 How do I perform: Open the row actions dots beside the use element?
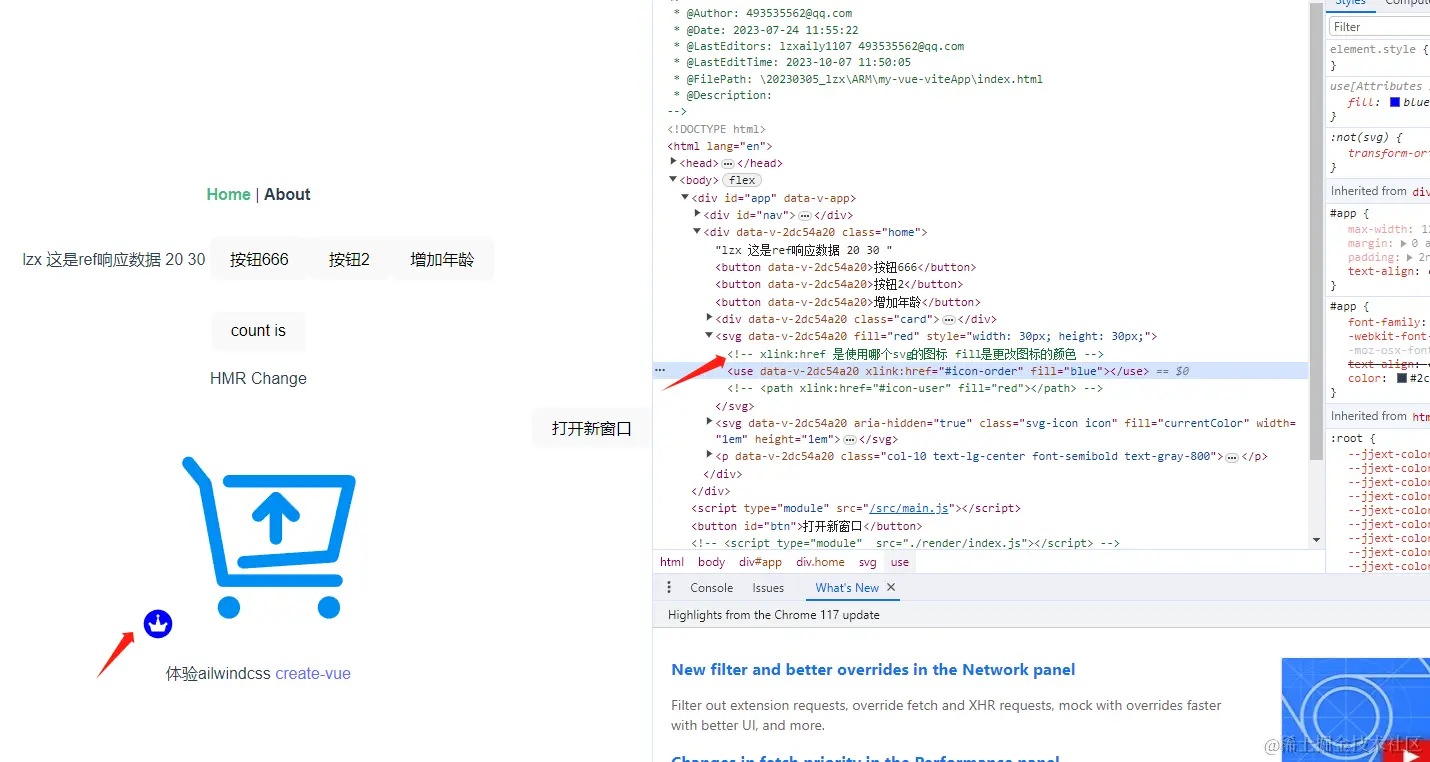pos(660,370)
